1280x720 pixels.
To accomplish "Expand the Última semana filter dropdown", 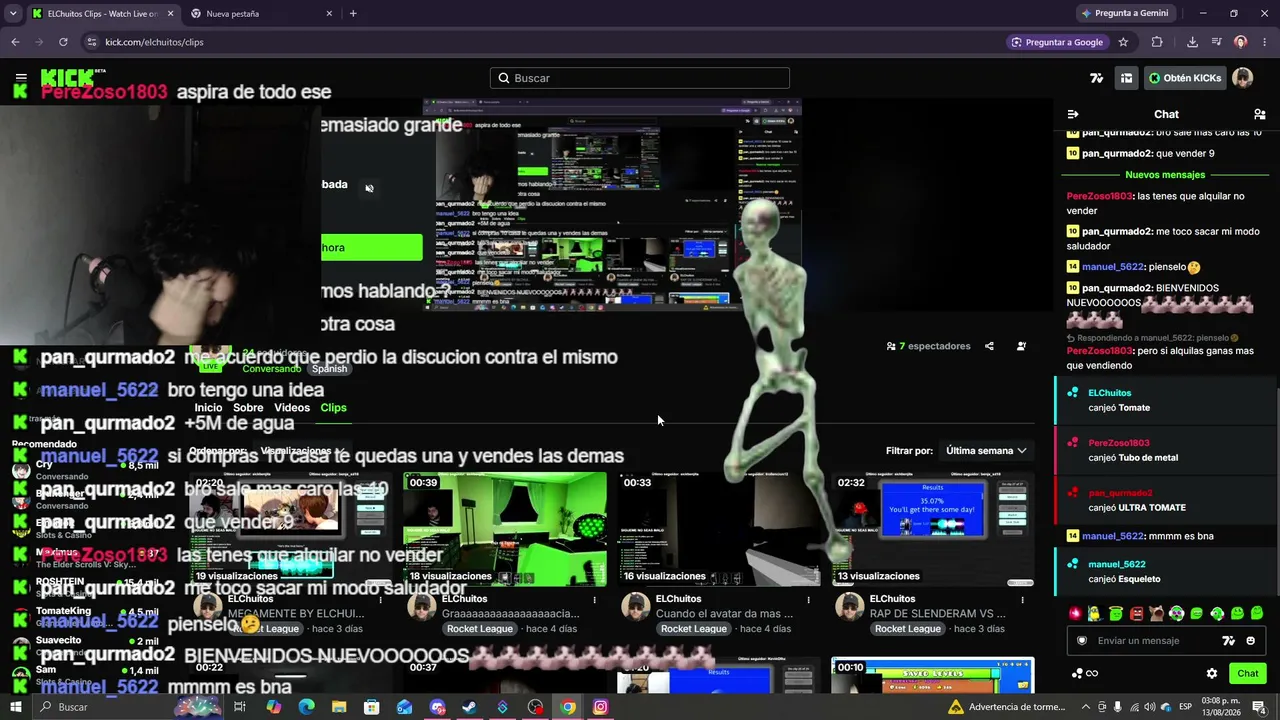I will pyautogui.click(x=986, y=451).
